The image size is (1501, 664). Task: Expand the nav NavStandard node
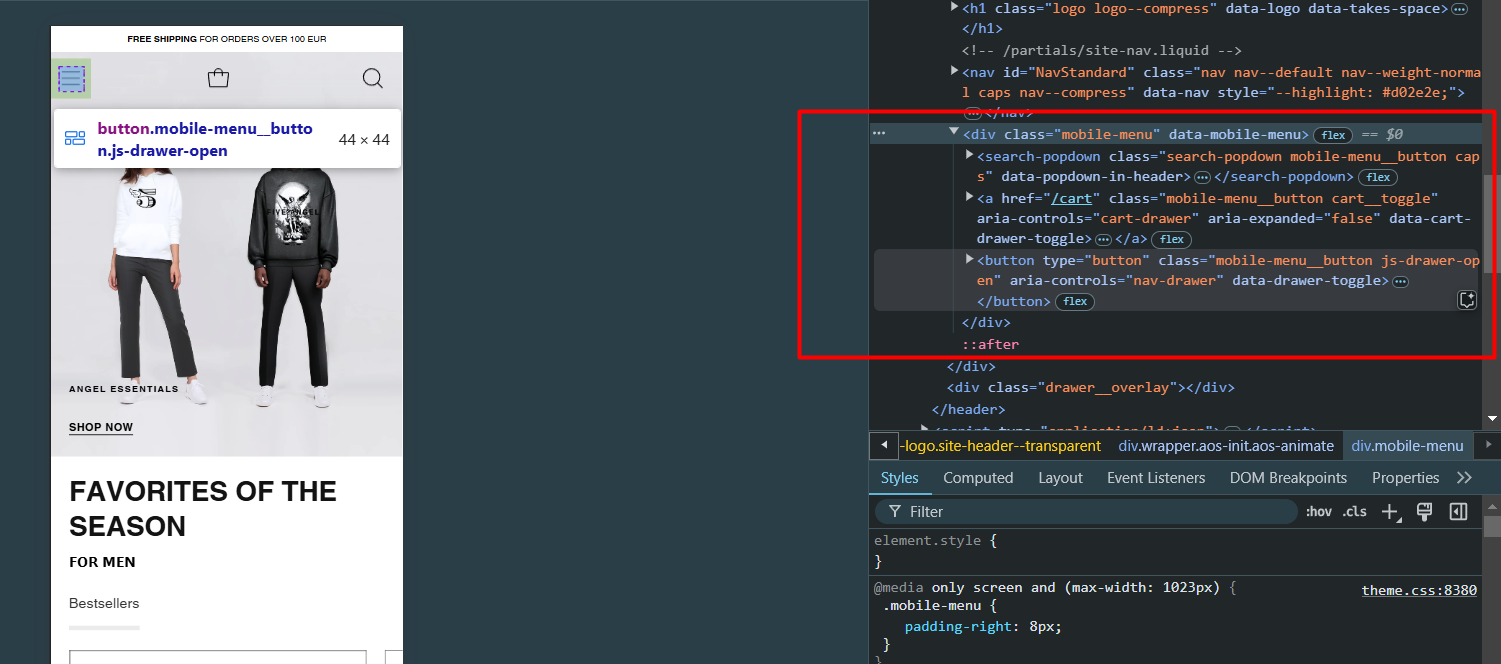point(954,71)
